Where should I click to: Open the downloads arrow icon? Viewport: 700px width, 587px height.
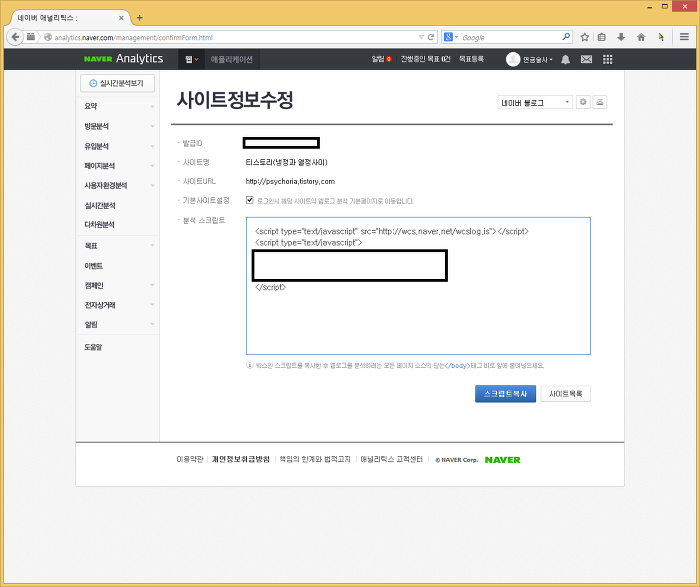tap(621, 37)
